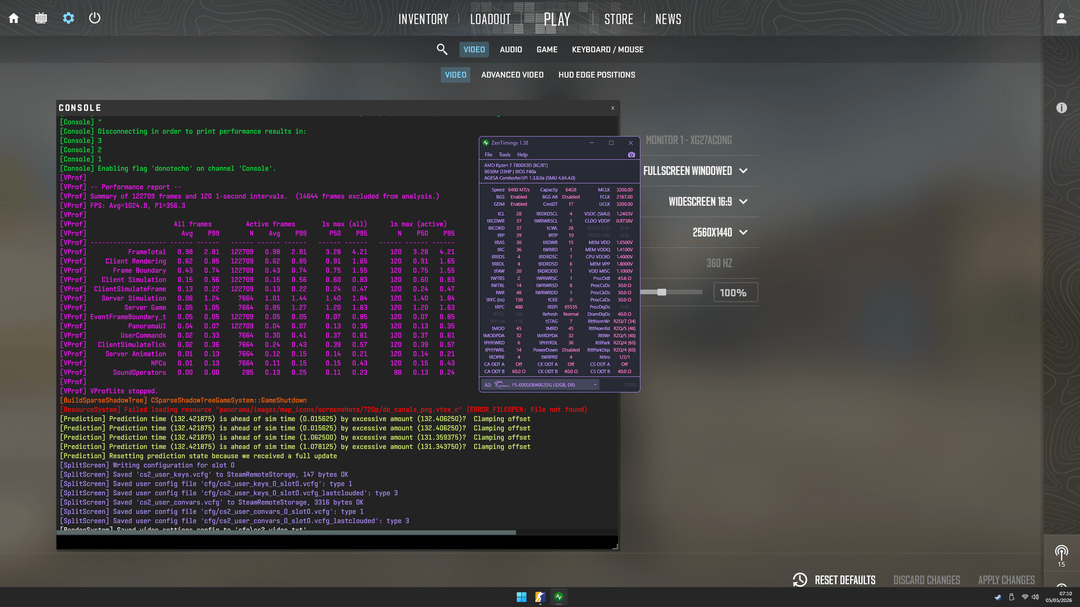This screenshot has width=1080, height=607.
Task: Click the info icon on right sidebar
Action: (1061, 107)
